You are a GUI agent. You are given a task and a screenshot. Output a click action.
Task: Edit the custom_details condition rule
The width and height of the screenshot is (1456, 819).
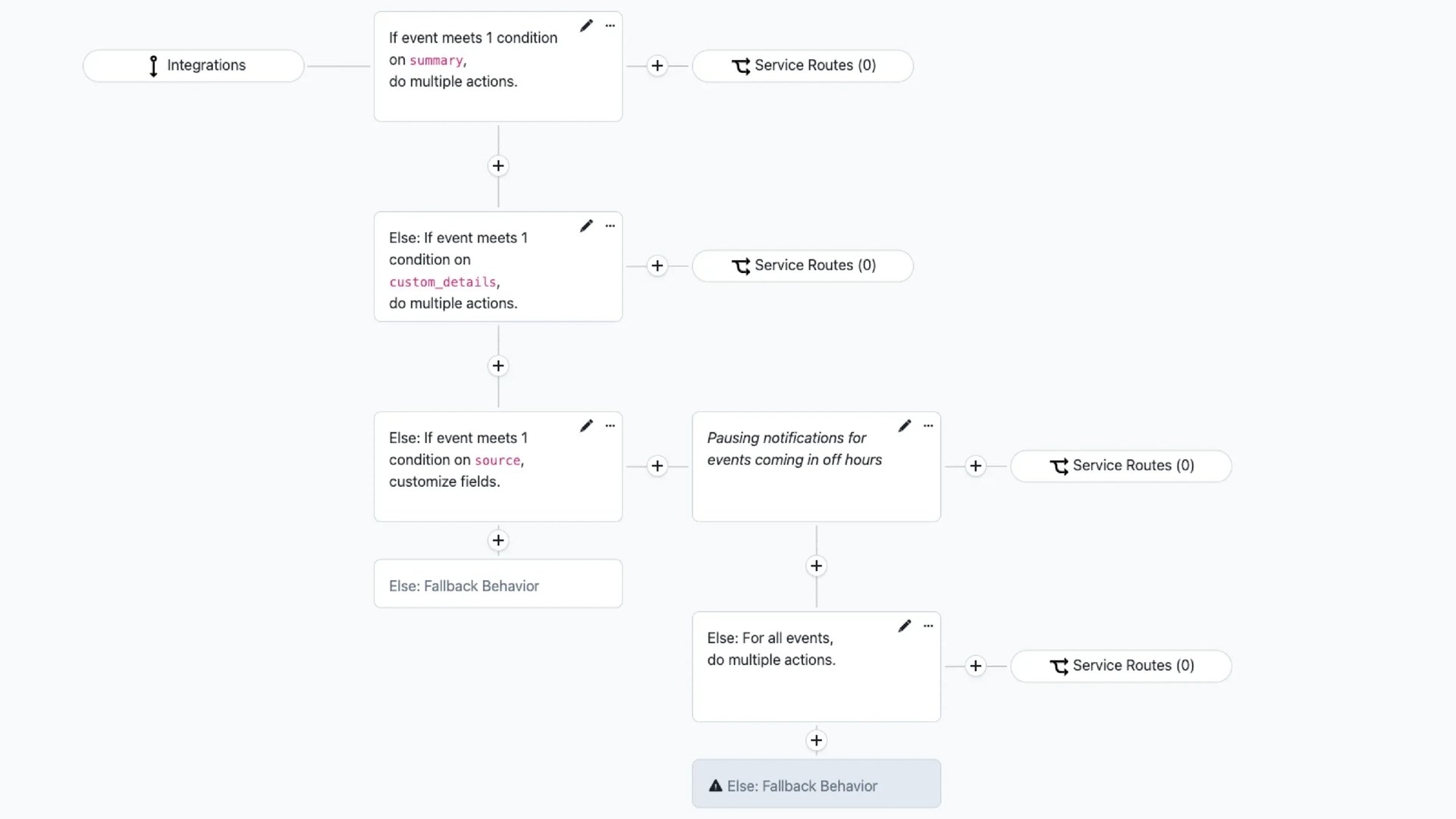point(586,225)
